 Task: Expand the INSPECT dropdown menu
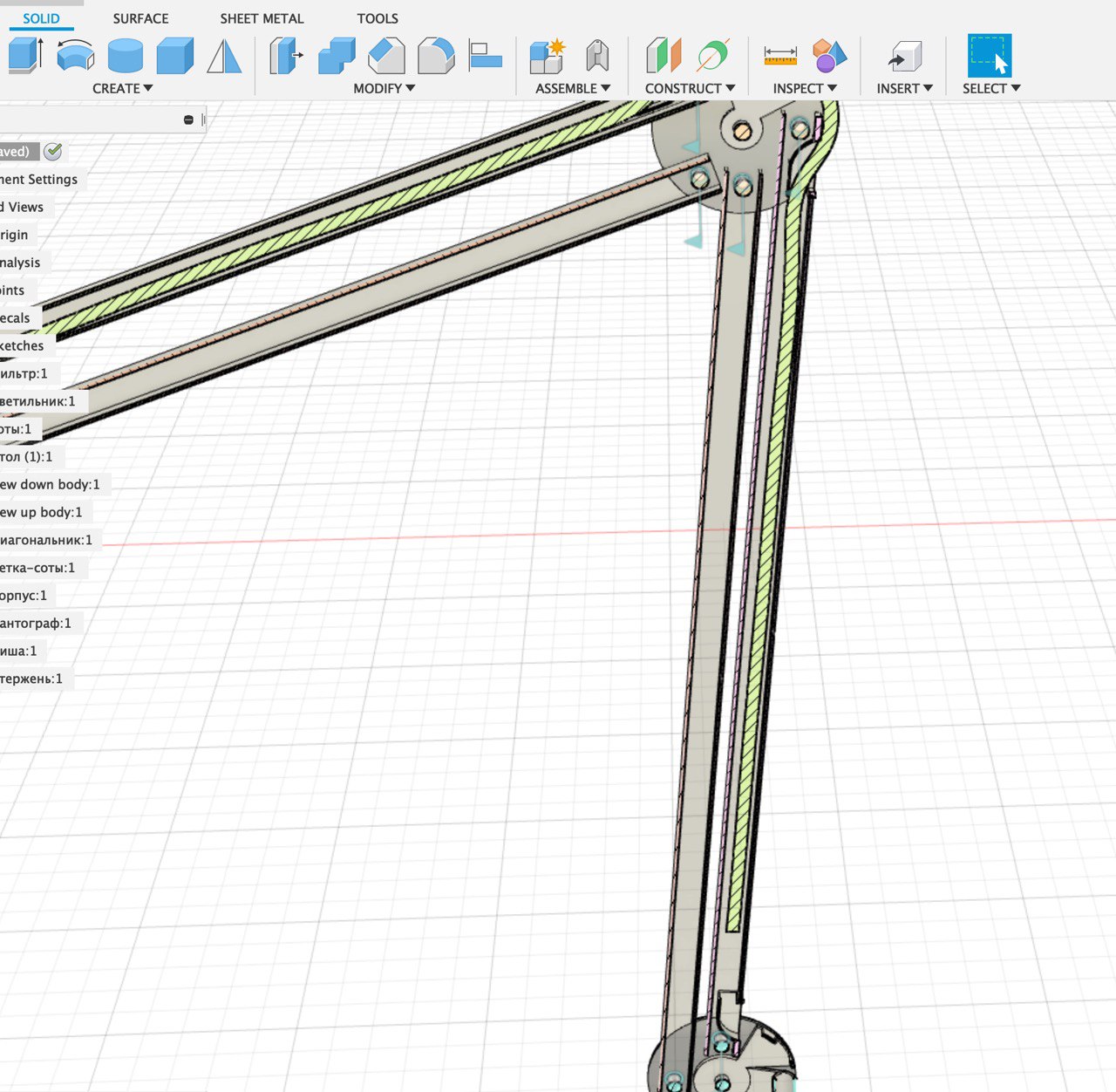[x=804, y=88]
